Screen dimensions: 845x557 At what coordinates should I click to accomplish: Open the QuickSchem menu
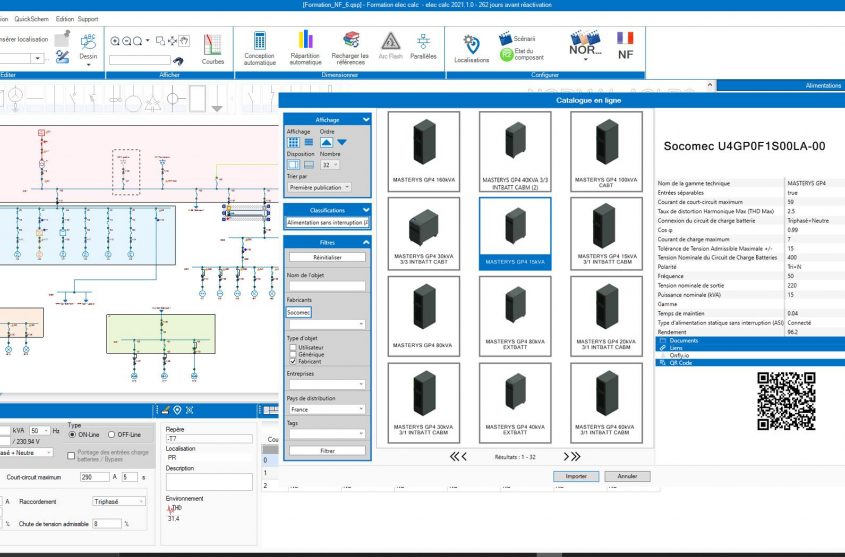(31, 19)
